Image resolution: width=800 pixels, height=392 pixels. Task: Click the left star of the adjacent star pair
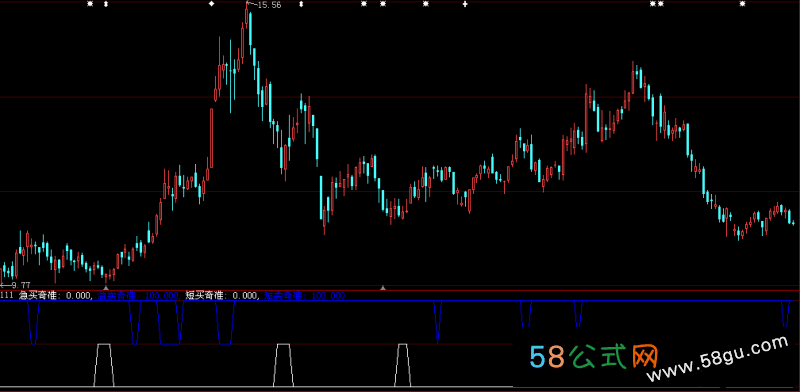pyautogui.click(x=652, y=4)
